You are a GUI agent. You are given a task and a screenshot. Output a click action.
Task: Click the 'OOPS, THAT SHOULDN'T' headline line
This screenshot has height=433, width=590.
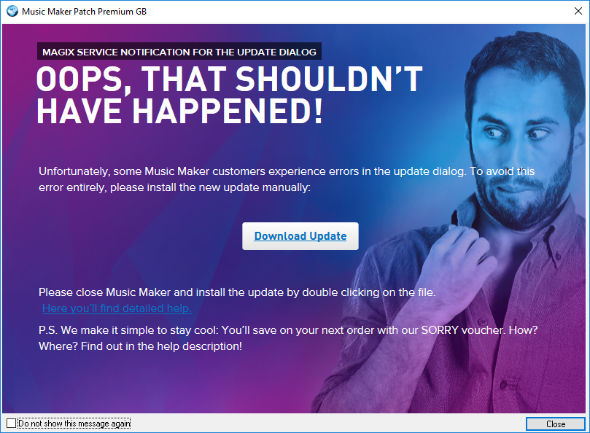coord(230,79)
